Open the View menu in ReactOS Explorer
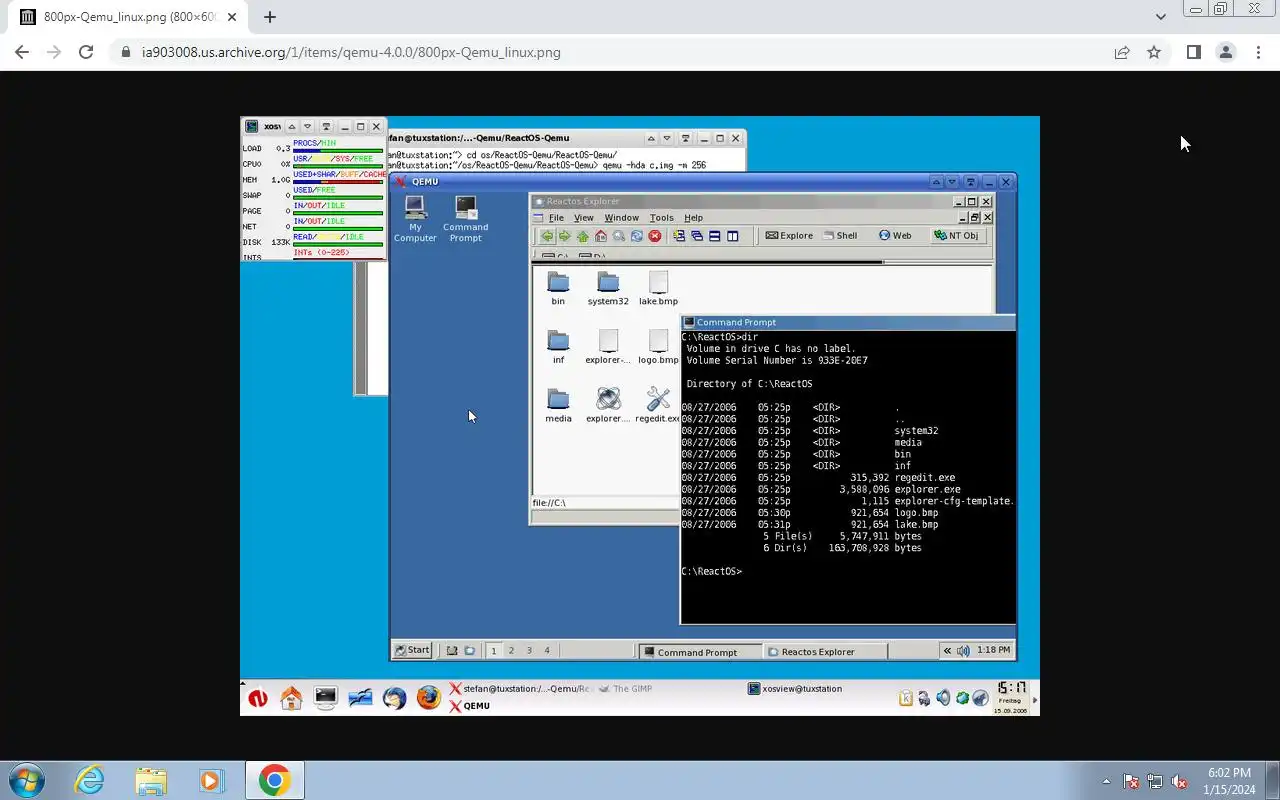 pyautogui.click(x=584, y=217)
